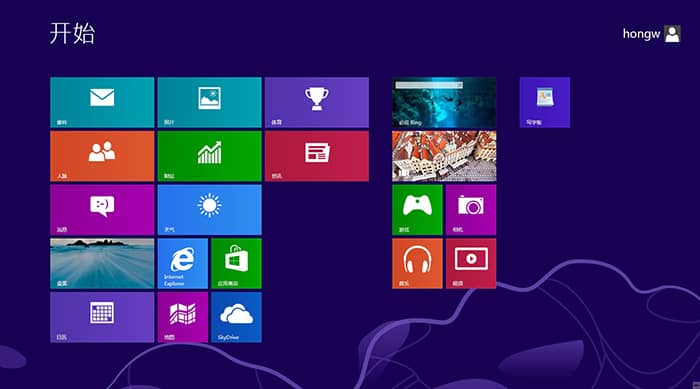Open the Bing tile with underwater image
This screenshot has height=389, width=700.
(444, 102)
